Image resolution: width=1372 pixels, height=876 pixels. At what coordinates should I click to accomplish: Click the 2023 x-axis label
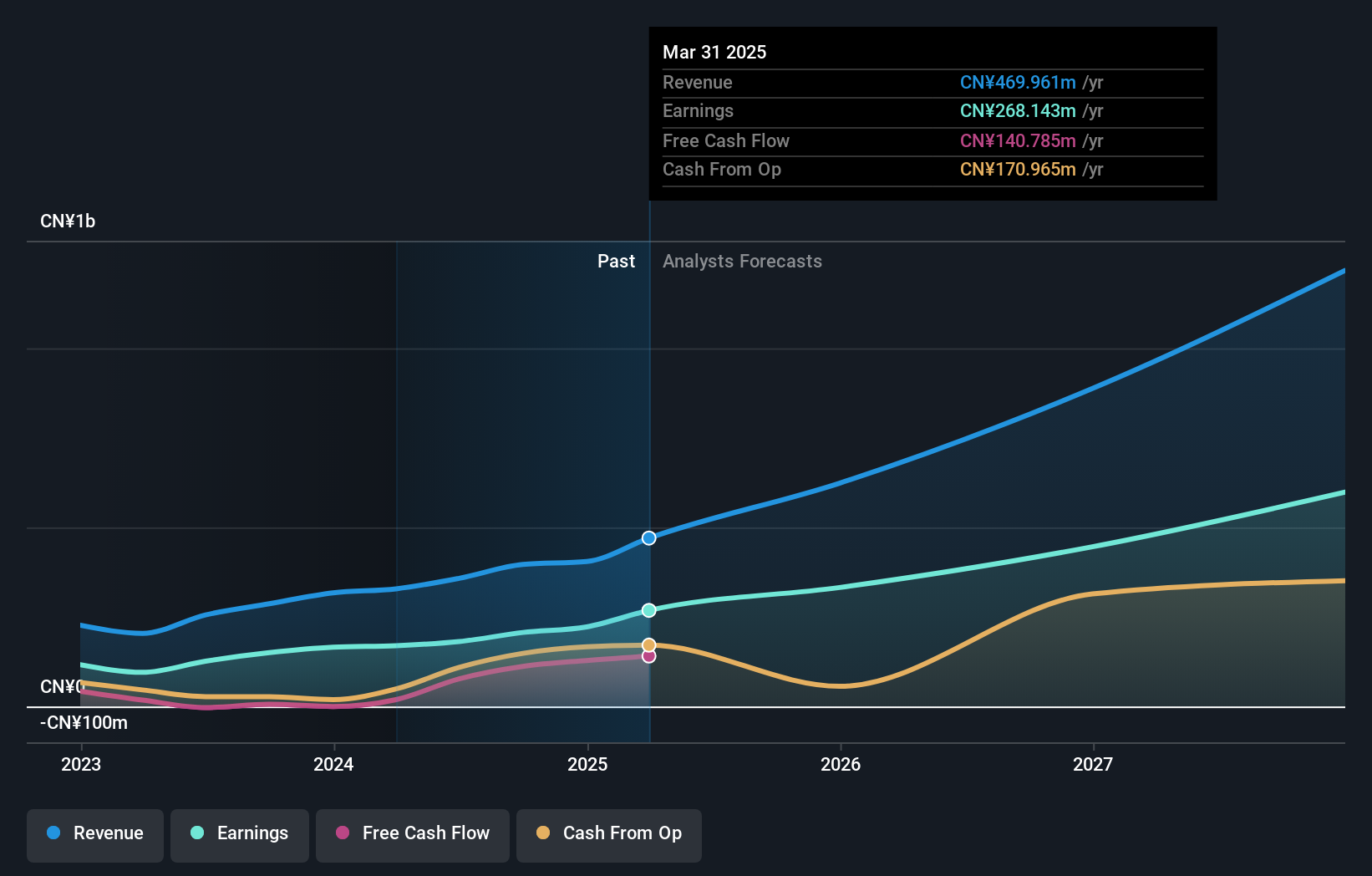81,765
